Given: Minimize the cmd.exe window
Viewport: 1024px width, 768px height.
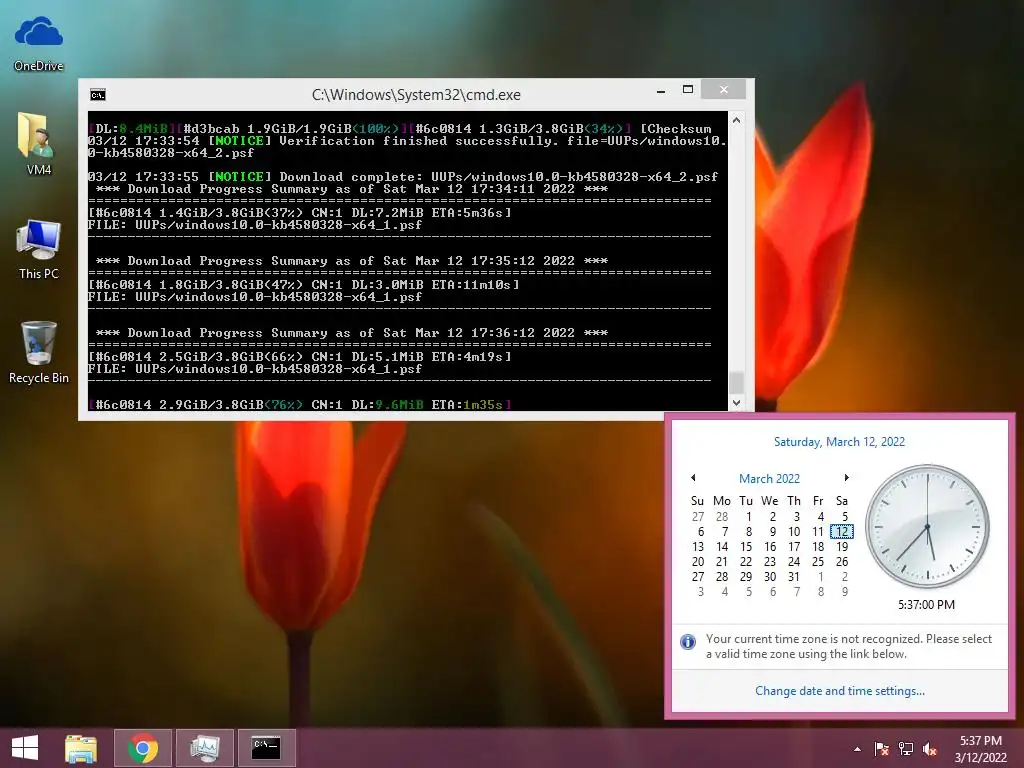Looking at the screenshot, I should [661, 90].
